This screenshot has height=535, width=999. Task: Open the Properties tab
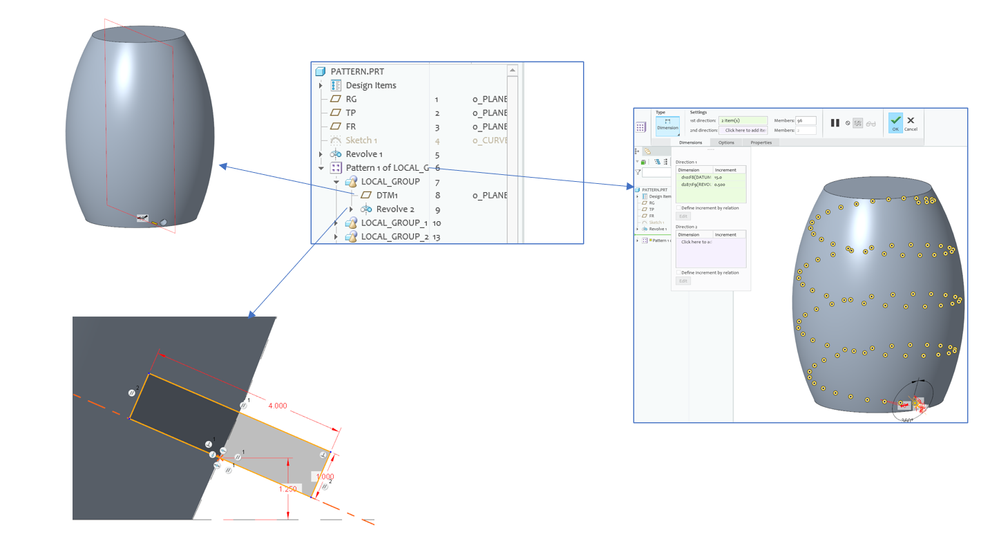tap(762, 143)
